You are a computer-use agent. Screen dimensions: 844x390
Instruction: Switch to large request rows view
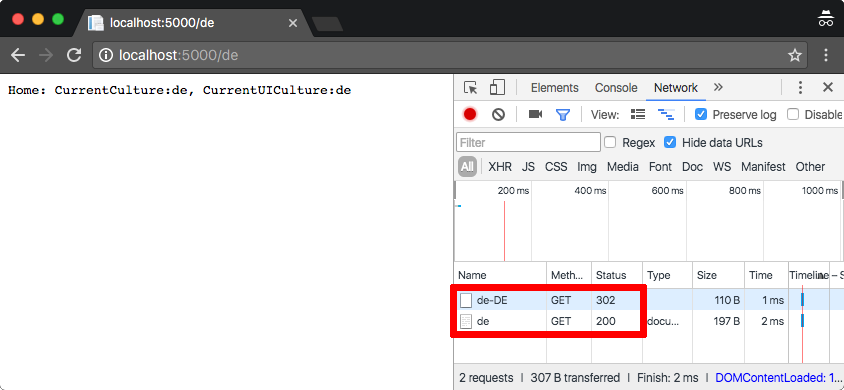pyautogui.click(x=638, y=114)
